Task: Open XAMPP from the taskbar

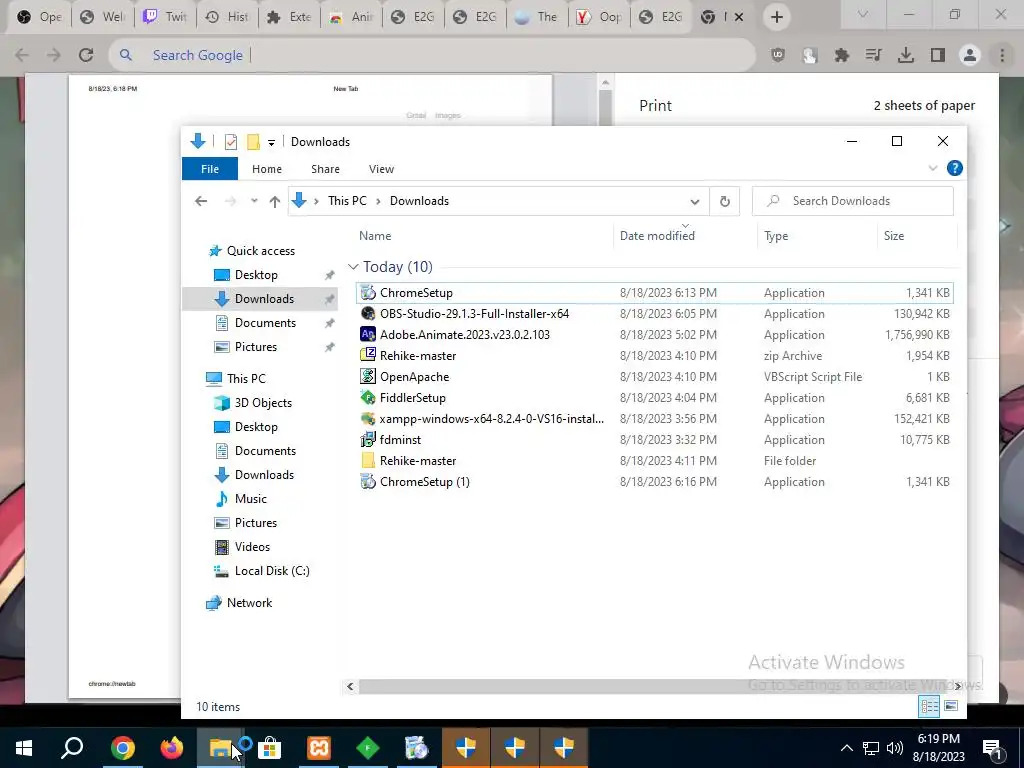Action: coord(319,747)
